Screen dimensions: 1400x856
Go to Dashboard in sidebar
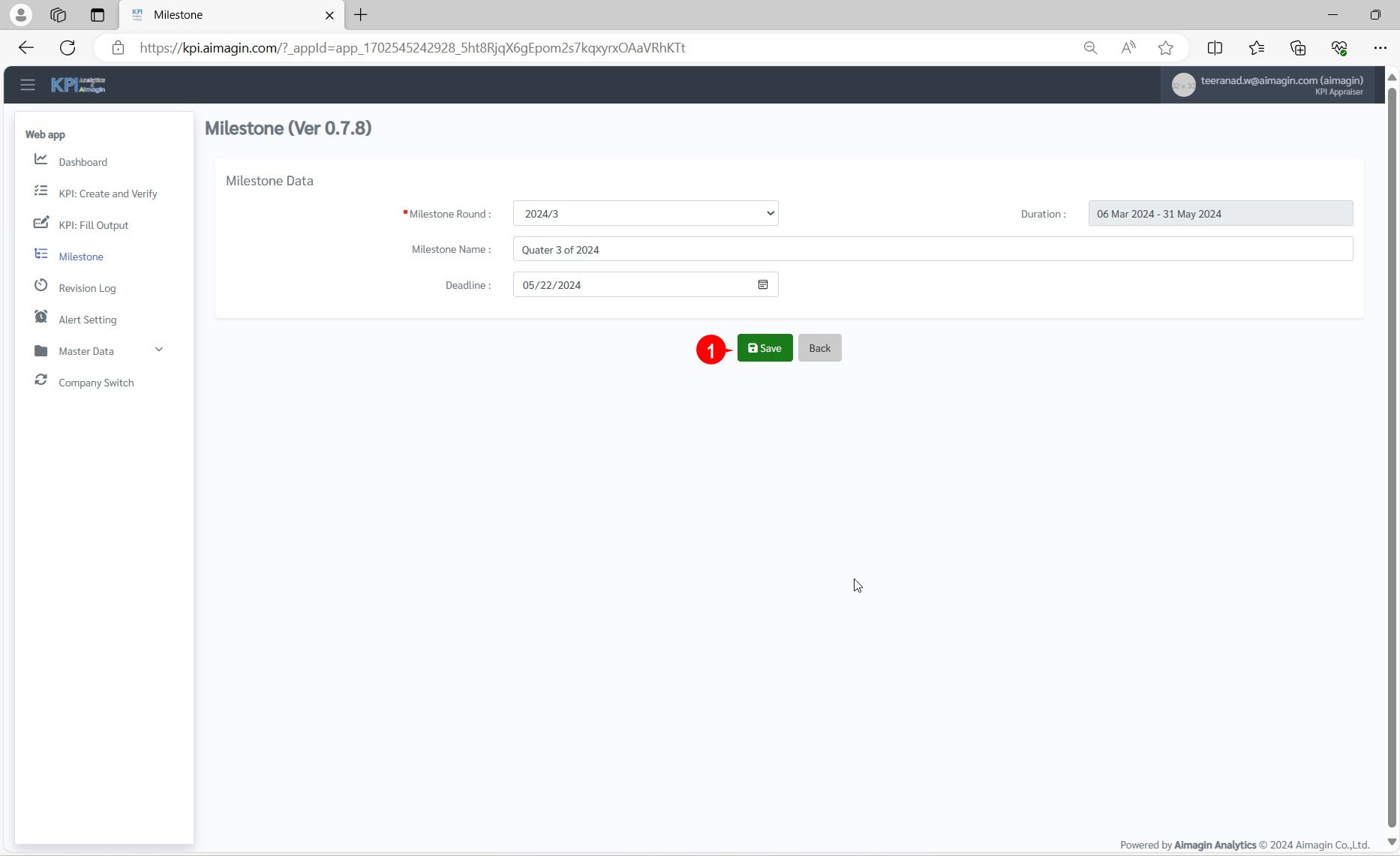[83, 162]
